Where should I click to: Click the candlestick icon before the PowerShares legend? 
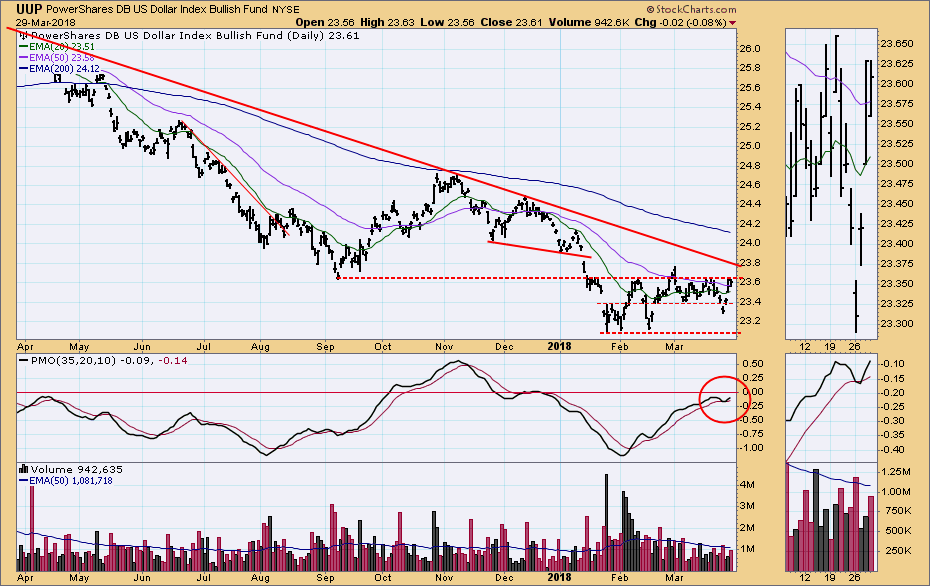pyautogui.click(x=24, y=36)
